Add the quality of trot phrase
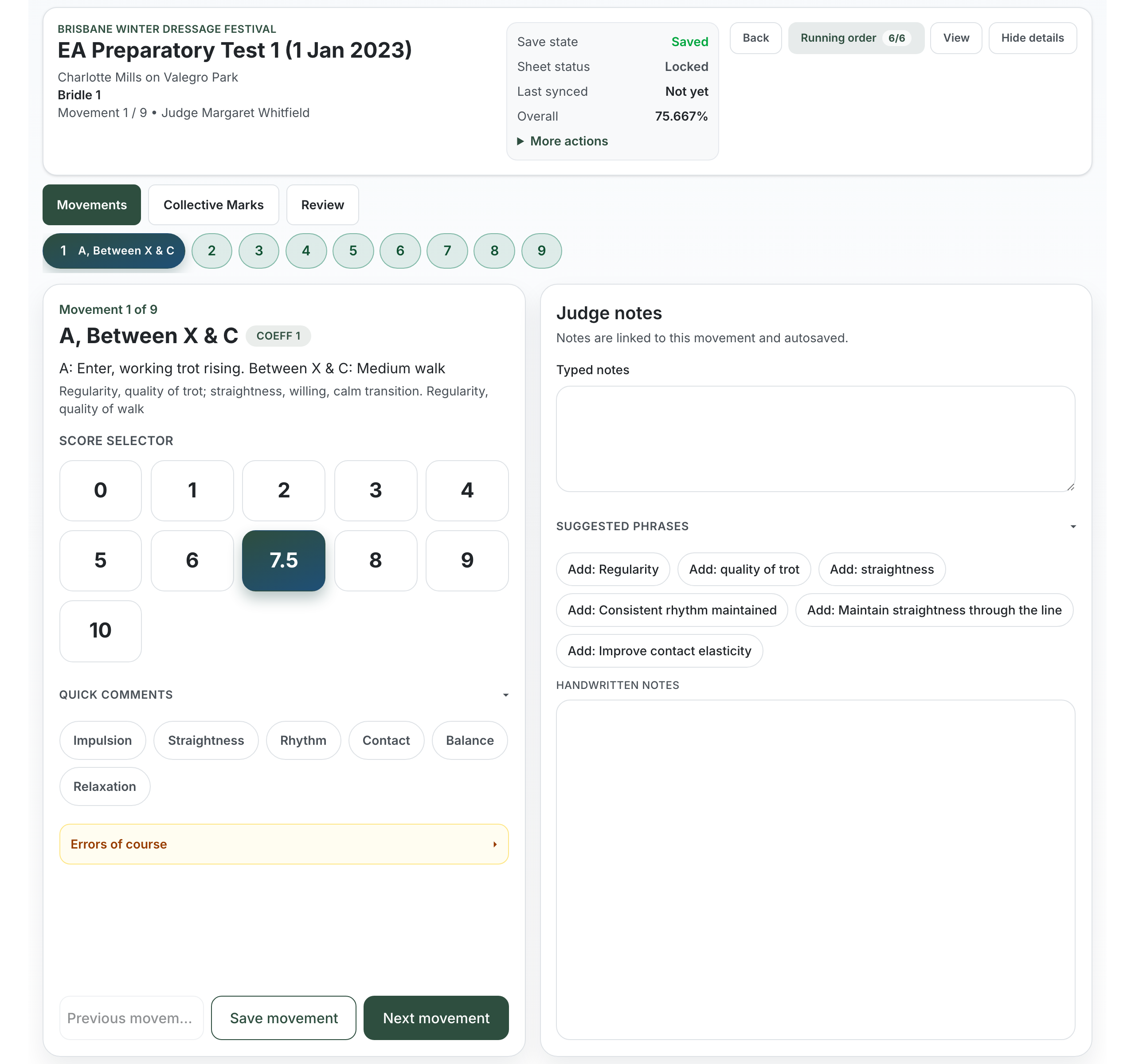1135x1064 pixels. (744, 568)
